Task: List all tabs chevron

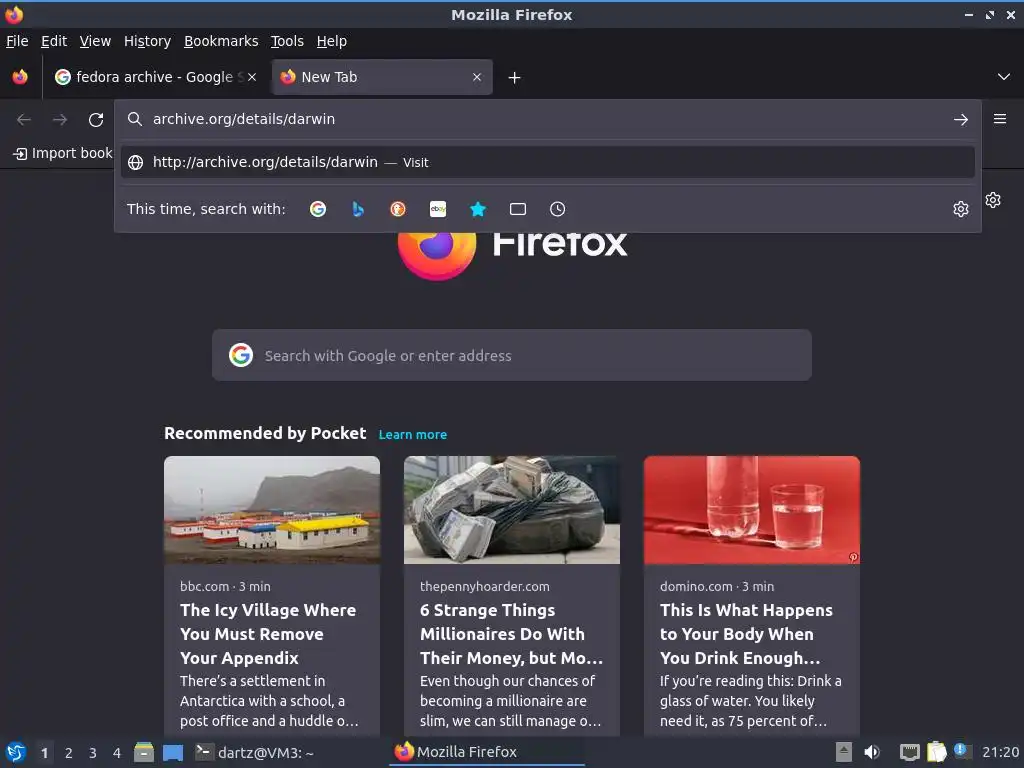Action: (1004, 77)
